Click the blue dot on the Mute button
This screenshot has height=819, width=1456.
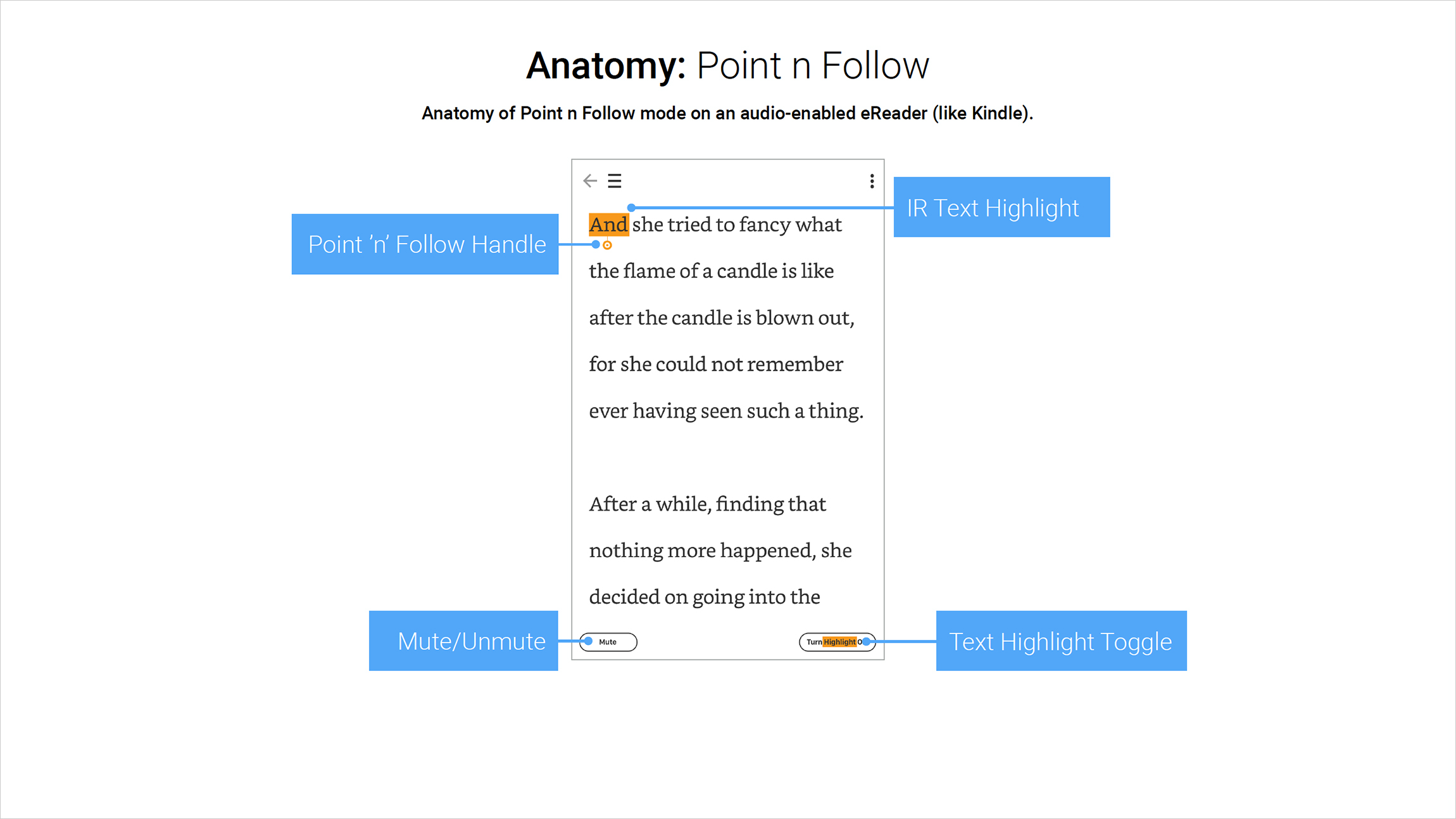589,641
